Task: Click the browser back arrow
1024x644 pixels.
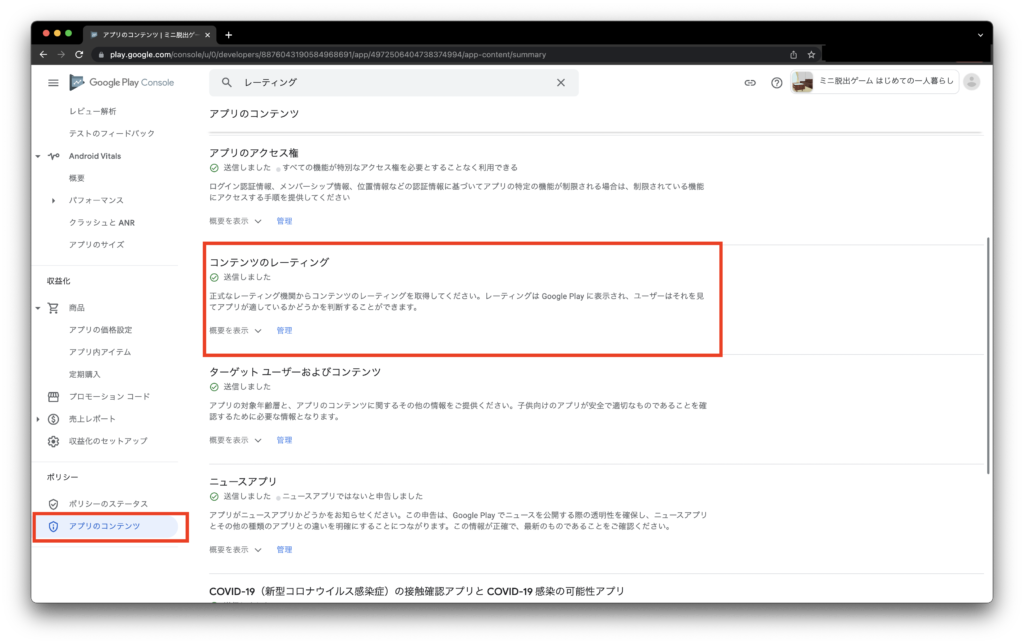Action: pos(45,54)
